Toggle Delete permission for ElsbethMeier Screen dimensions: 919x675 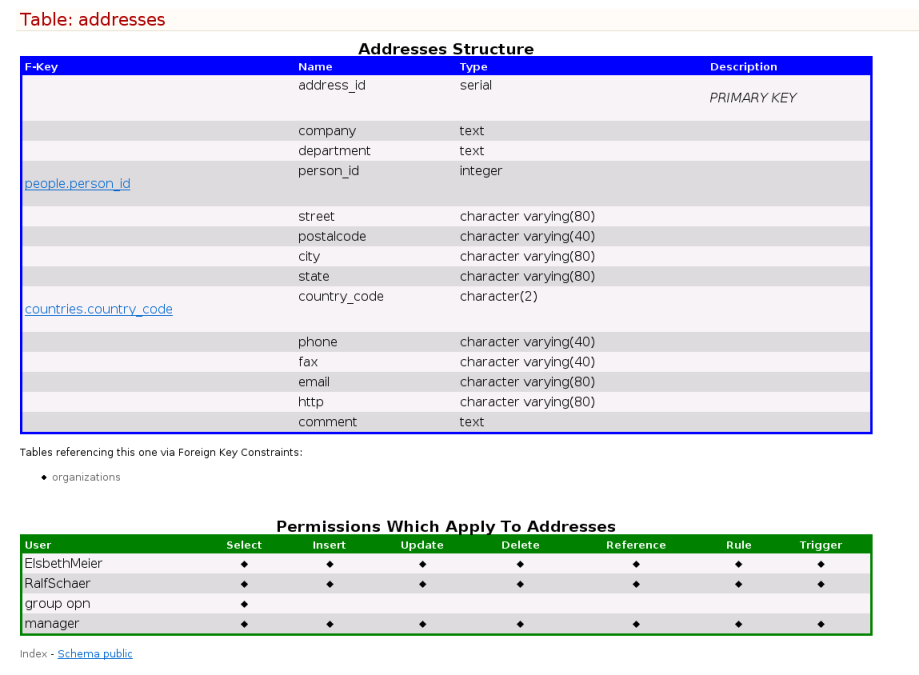point(519,563)
